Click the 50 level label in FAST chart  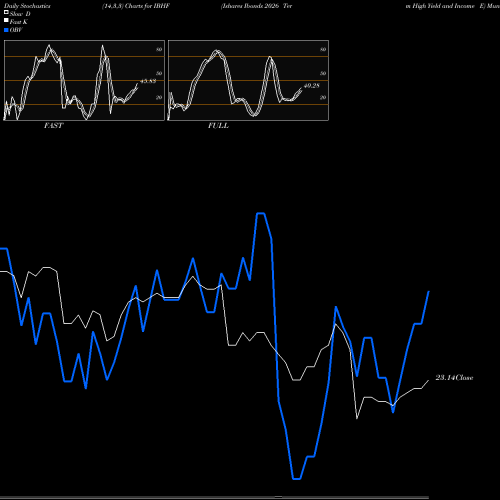pyautogui.click(x=159, y=73)
